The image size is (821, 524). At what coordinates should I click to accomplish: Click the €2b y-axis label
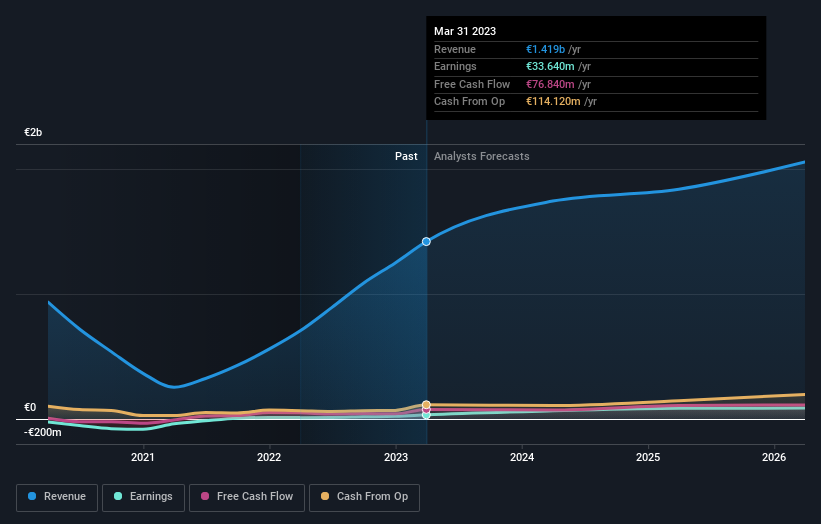point(33,132)
